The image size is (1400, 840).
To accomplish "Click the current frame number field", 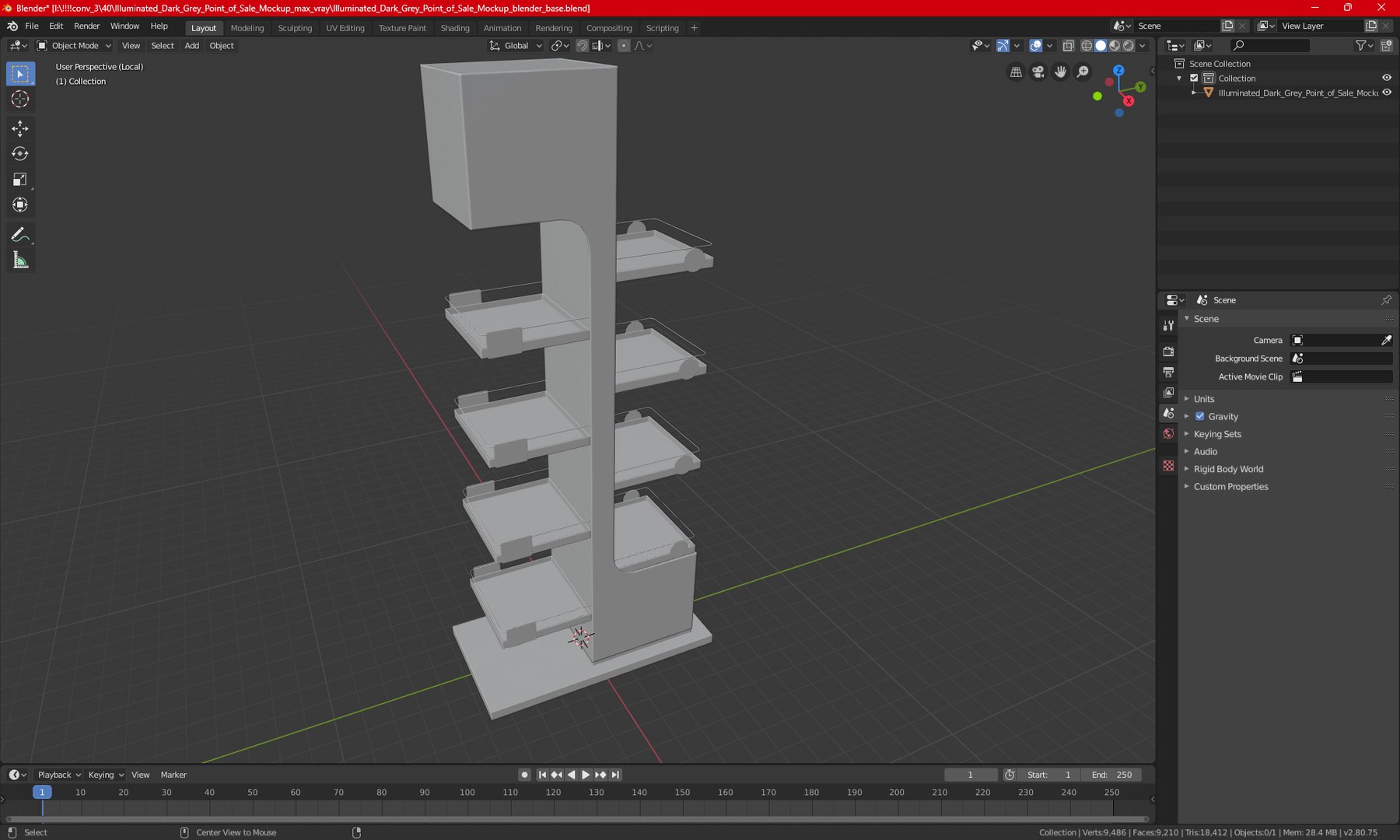I will (x=971, y=775).
